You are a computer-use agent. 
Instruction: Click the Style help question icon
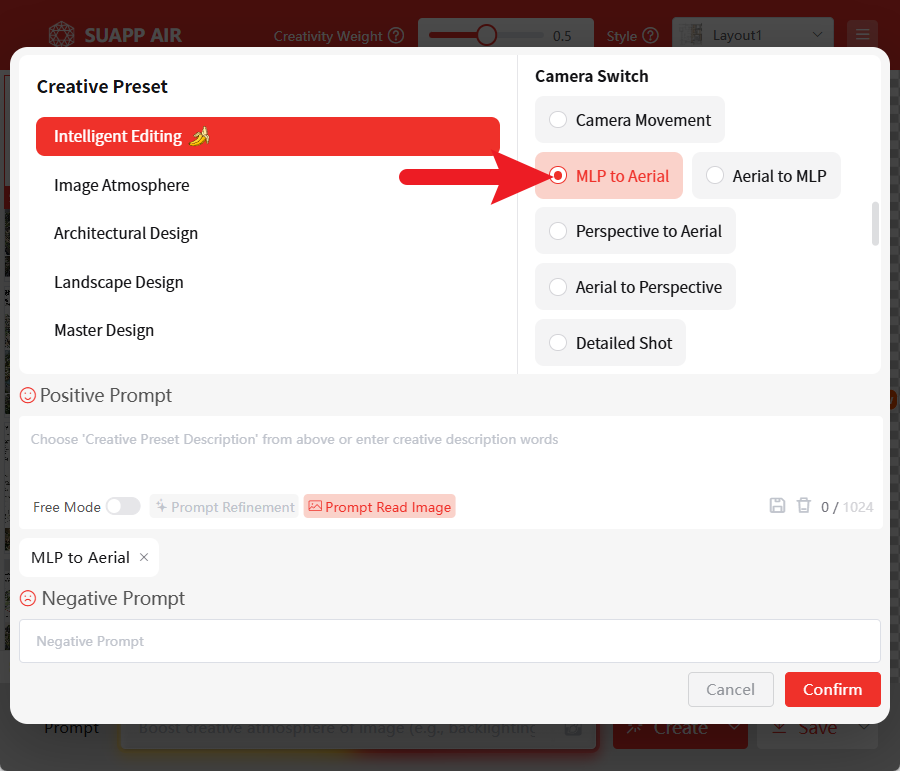[x=651, y=36]
